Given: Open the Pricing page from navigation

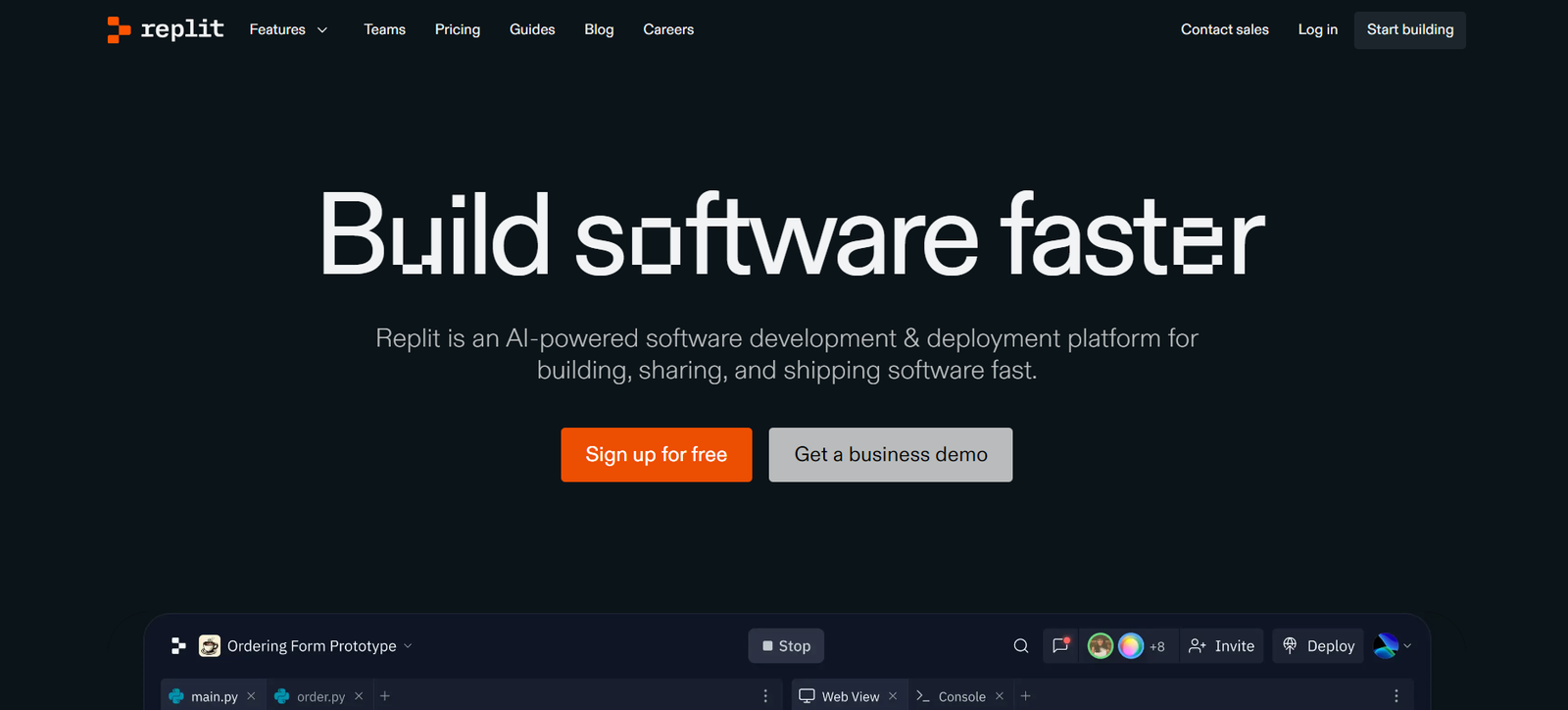Looking at the screenshot, I should [x=458, y=29].
